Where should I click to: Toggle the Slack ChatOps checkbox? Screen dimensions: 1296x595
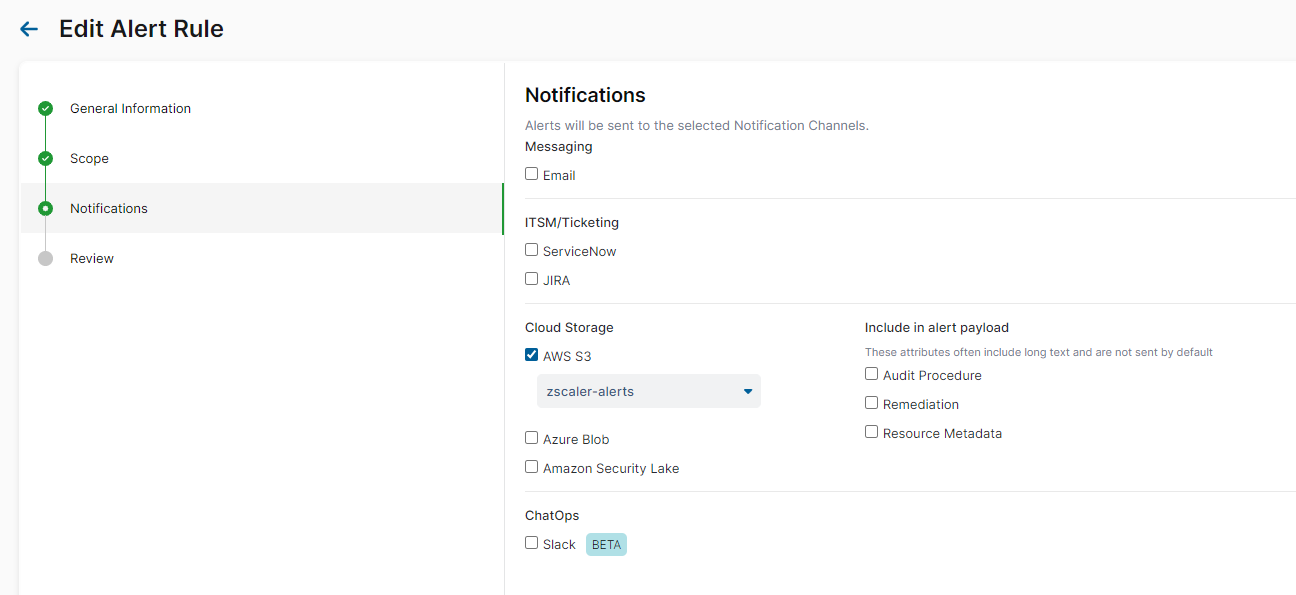click(x=532, y=543)
